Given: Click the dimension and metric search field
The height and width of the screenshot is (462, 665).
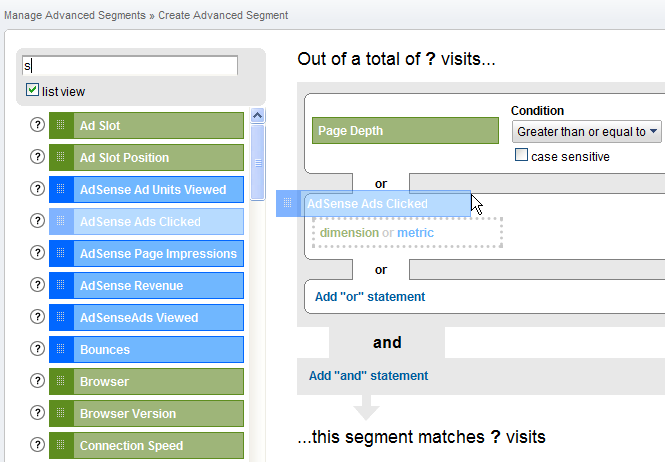Looking at the screenshot, I should click(130, 66).
